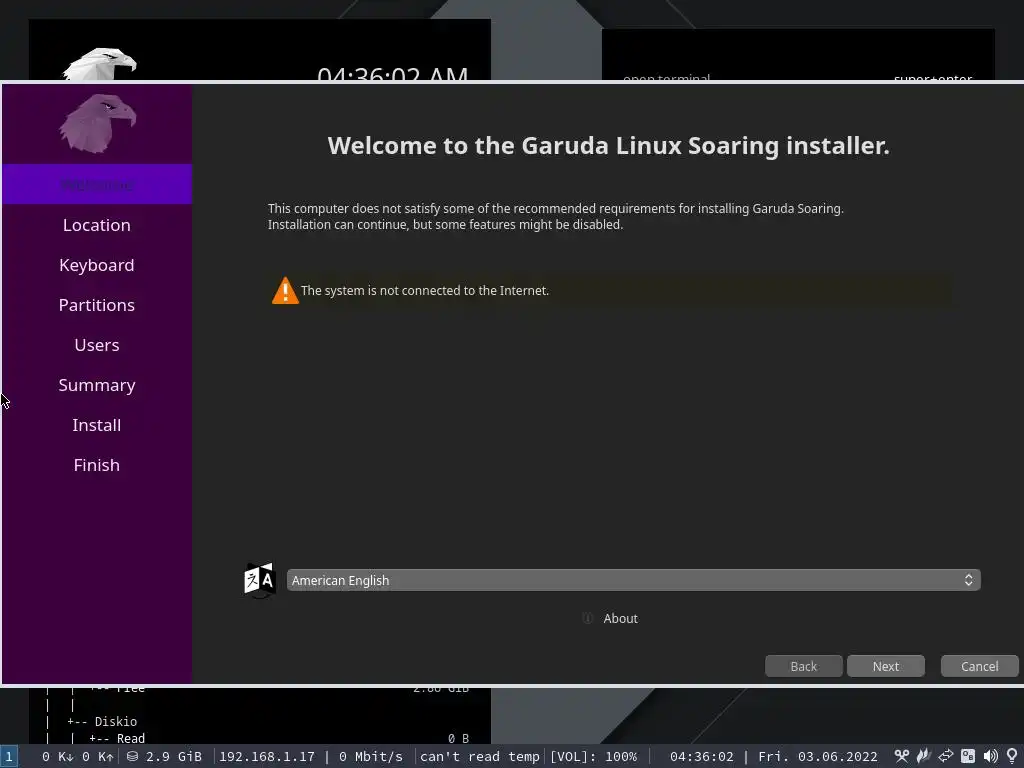Click the flame tray icon
Screen dimensions: 1024x768
[x=923, y=756]
